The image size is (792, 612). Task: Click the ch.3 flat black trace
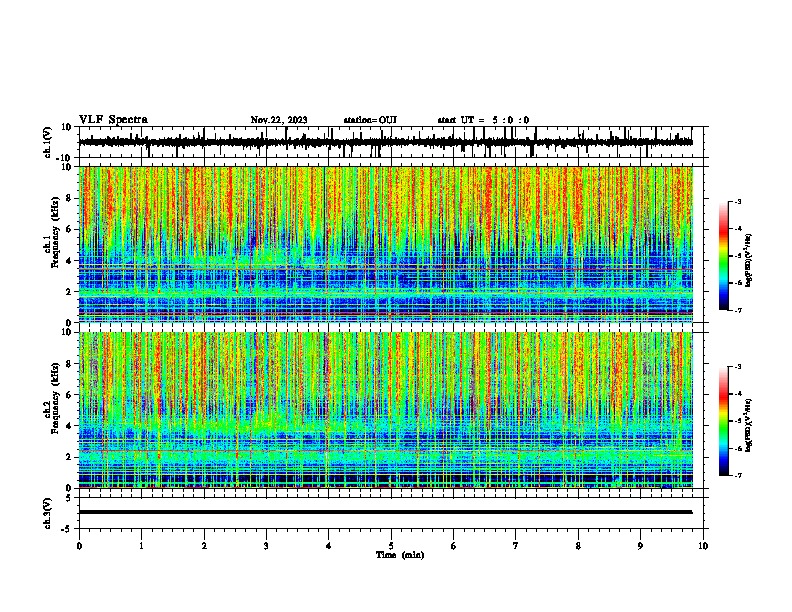tap(386, 512)
